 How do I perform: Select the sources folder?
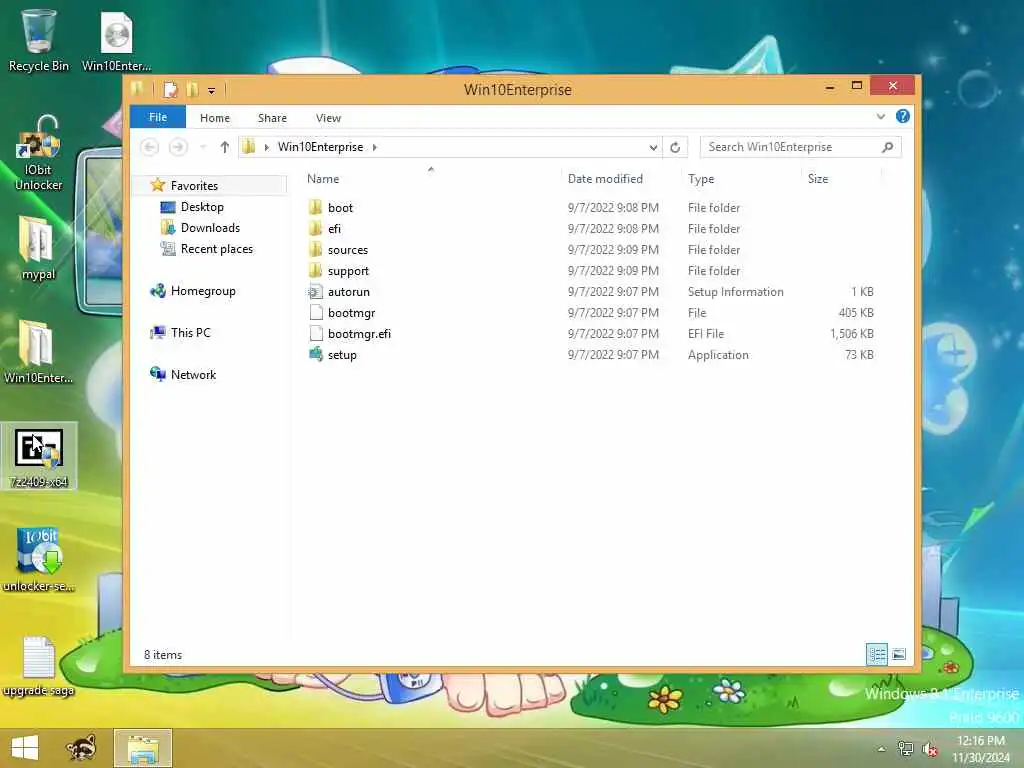point(591,249)
